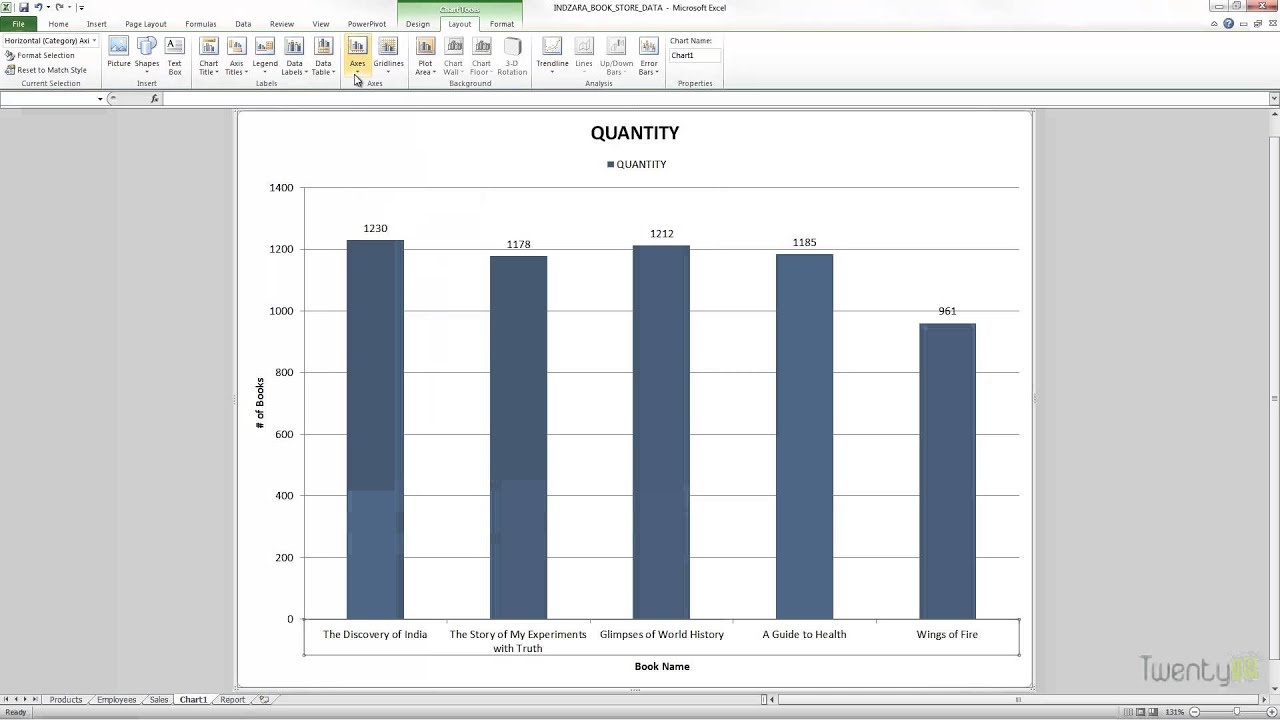Insert a Picture into the chart

click(119, 53)
